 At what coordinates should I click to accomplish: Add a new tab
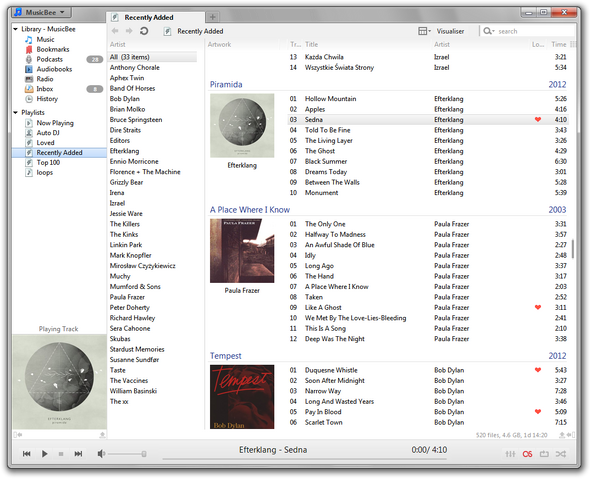(213, 17)
